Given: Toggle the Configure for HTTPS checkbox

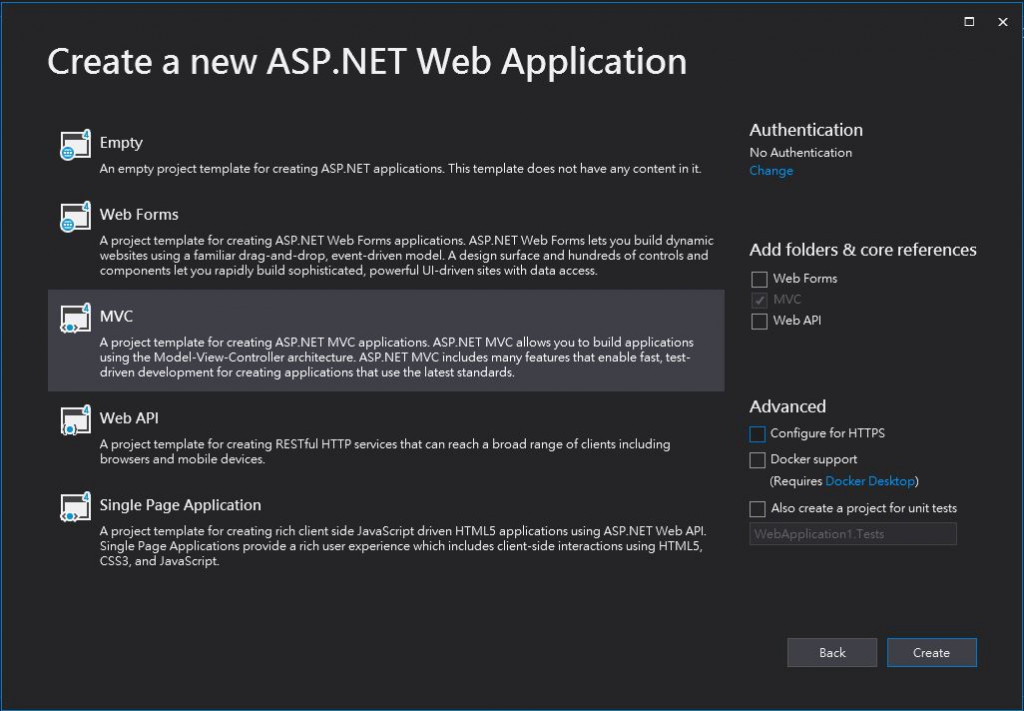Looking at the screenshot, I should coord(758,434).
